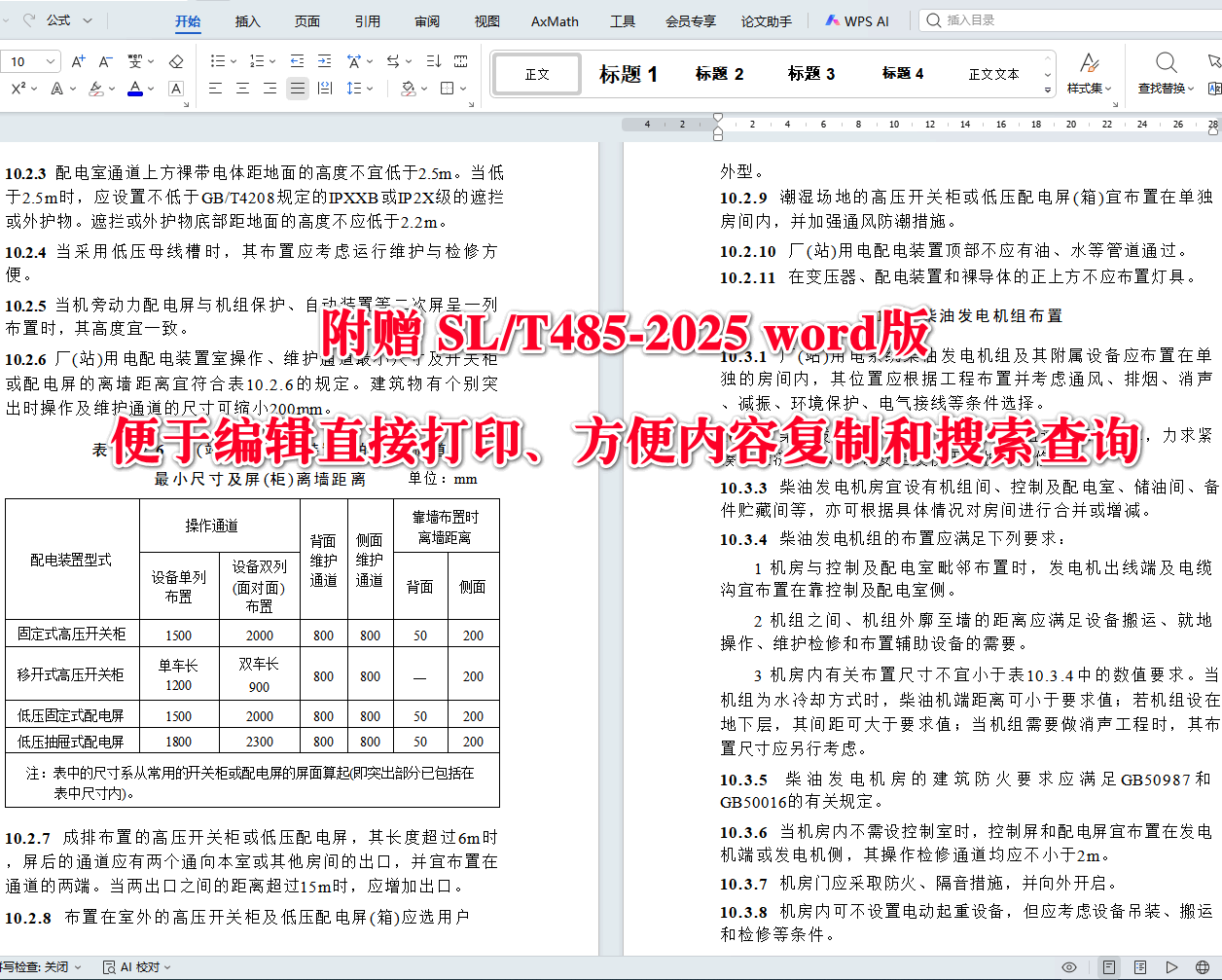Open the paragraph settings dialog launcher
This screenshot has height=980, width=1222.
[470, 102]
